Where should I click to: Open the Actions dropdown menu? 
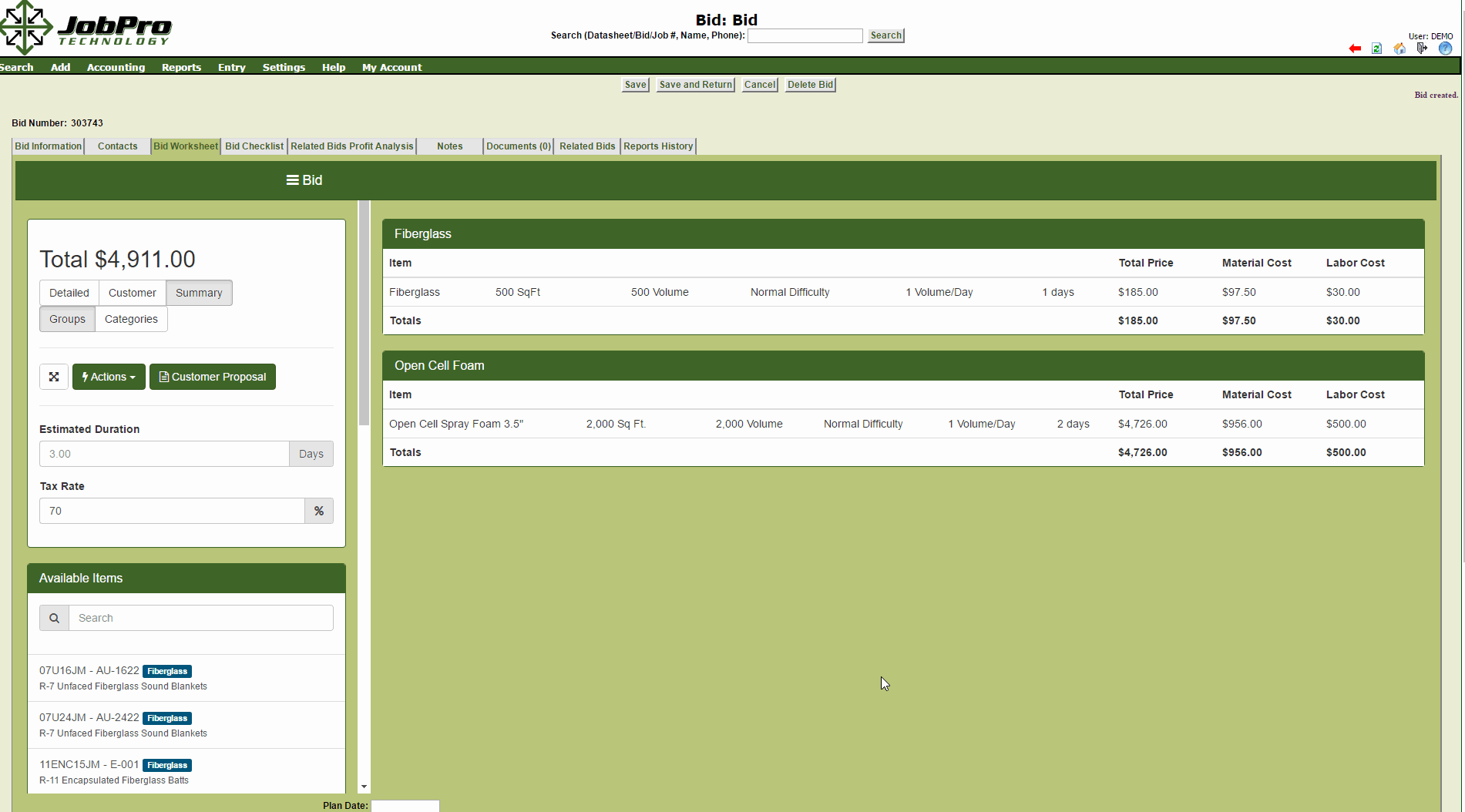pos(108,377)
